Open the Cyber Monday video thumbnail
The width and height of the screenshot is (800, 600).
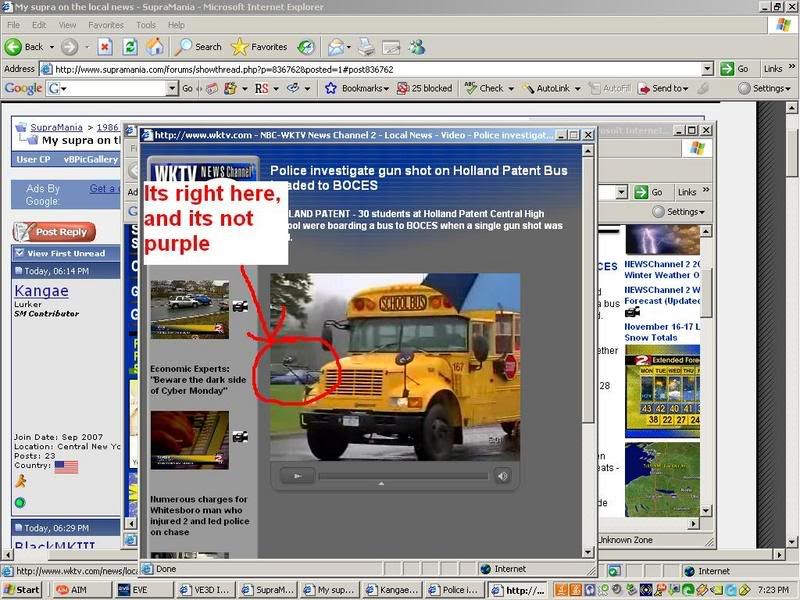(190, 440)
